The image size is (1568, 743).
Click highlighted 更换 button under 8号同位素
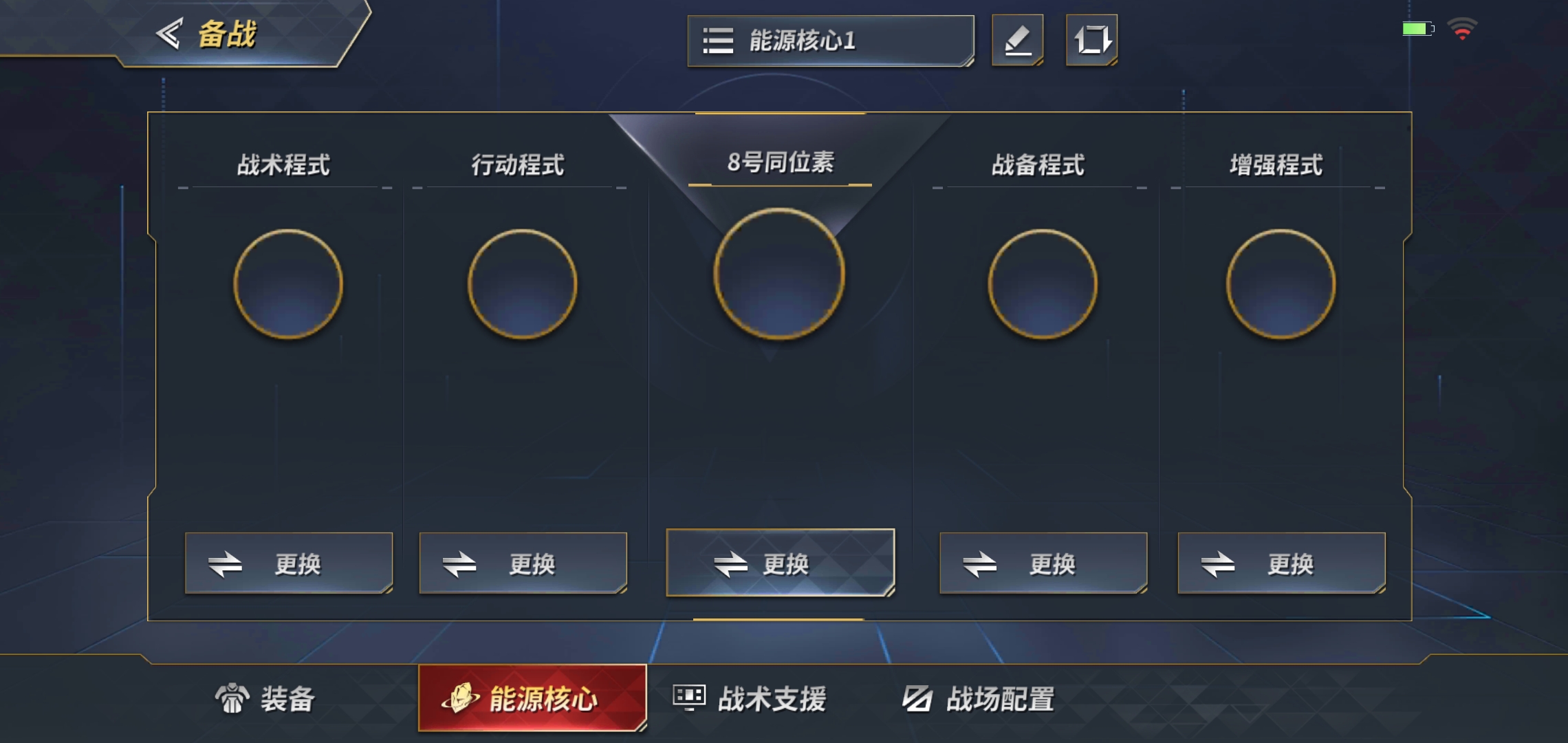tap(781, 563)
